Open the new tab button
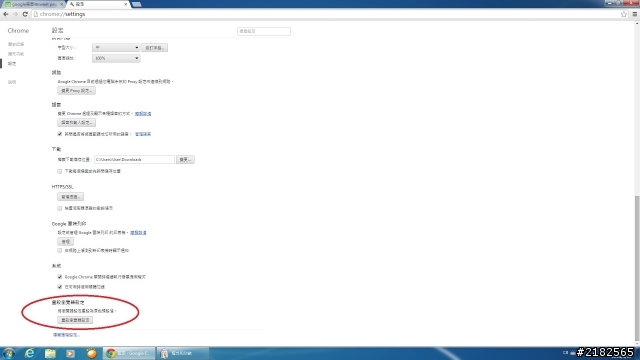The image size is (640, 360). coord(136,4)
